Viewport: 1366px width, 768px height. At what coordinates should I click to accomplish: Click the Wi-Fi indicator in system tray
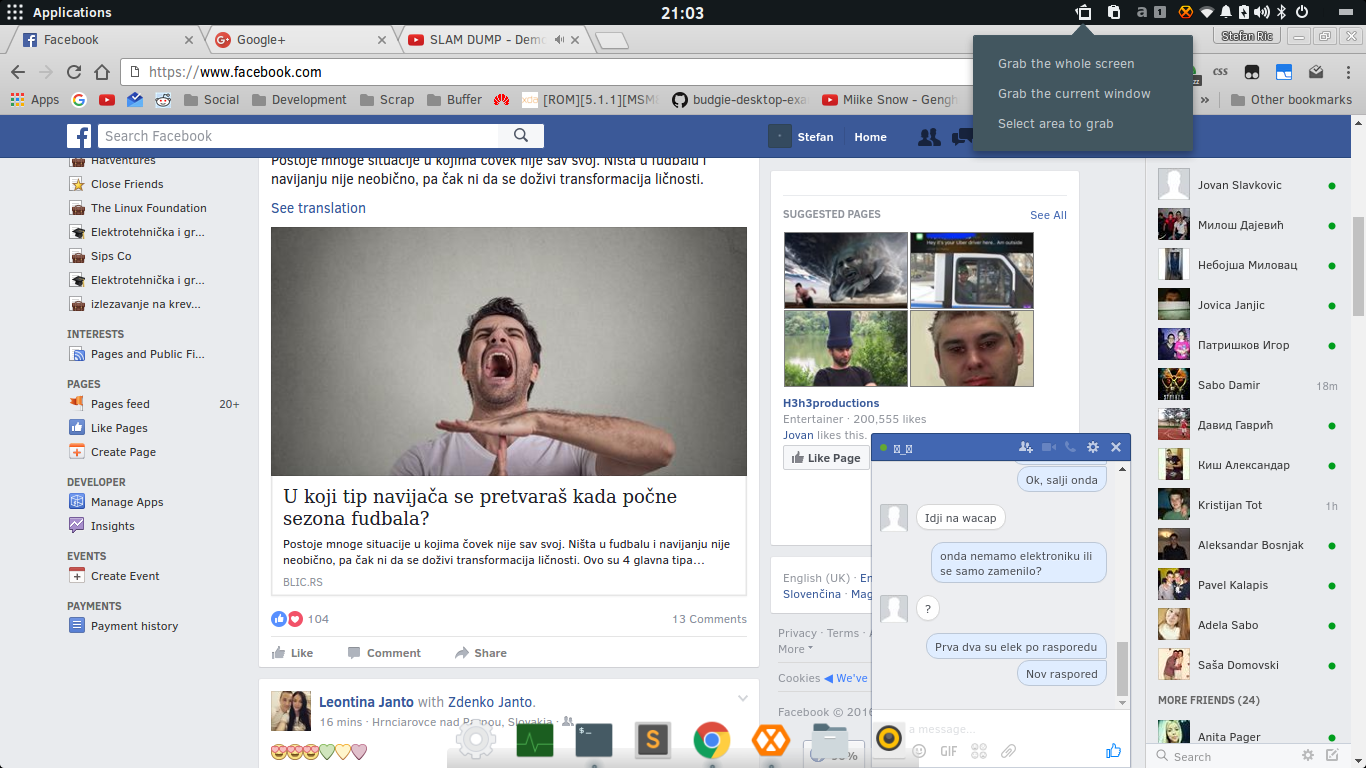(x=1207, y=13)
